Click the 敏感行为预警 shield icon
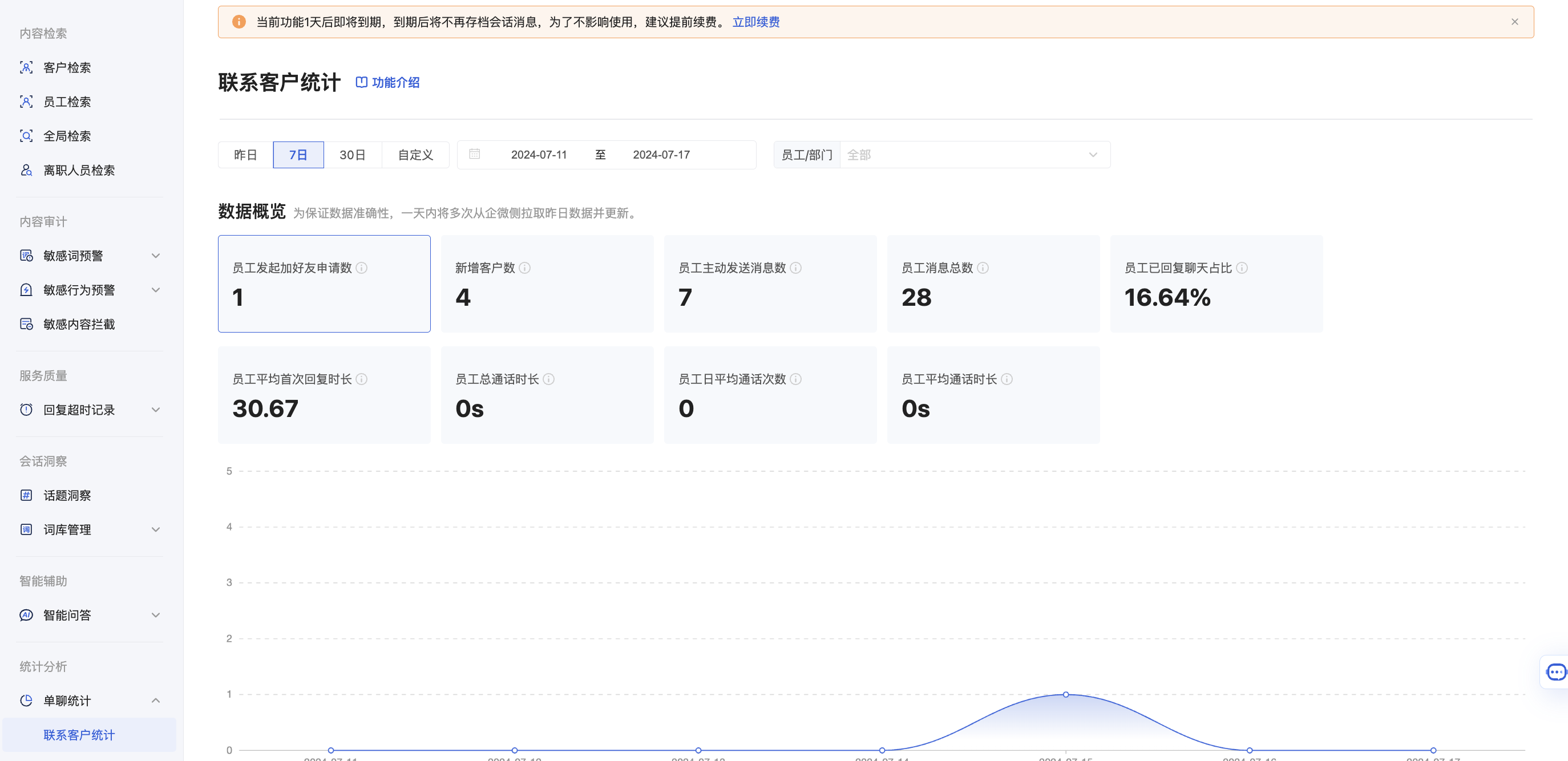Viewport: 1568px width, 761px height. click(26, 290)
